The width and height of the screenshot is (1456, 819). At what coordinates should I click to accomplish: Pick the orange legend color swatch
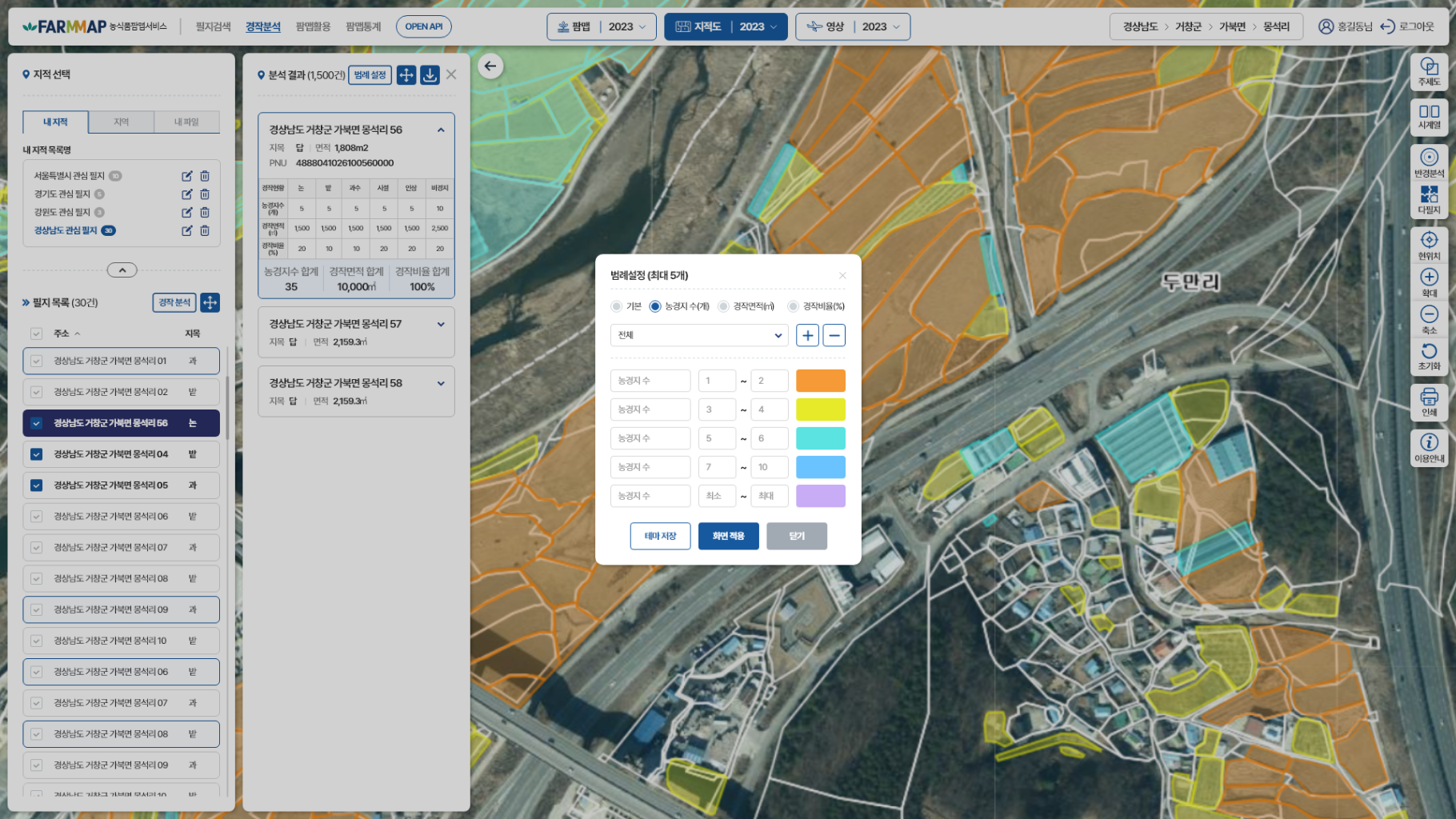[x=820, y=381]
